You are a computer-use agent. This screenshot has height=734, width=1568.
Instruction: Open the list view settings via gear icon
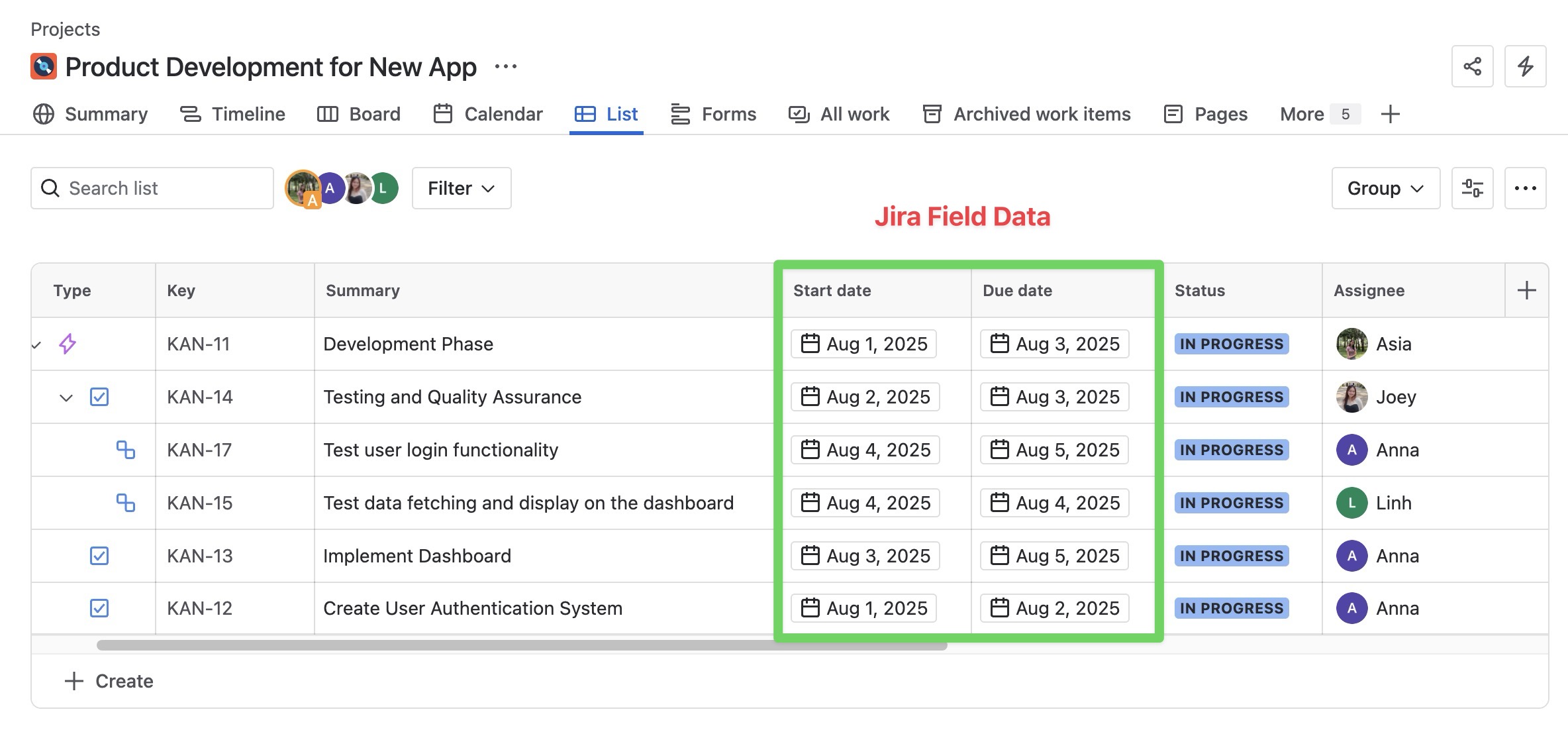(x=1473, y=188)
